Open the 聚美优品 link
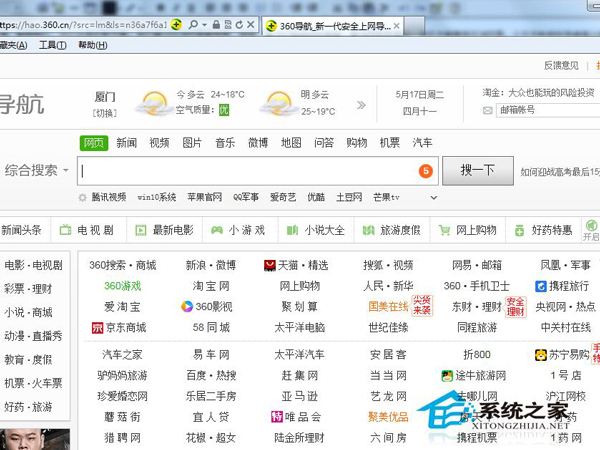 [x=388, y=417]
